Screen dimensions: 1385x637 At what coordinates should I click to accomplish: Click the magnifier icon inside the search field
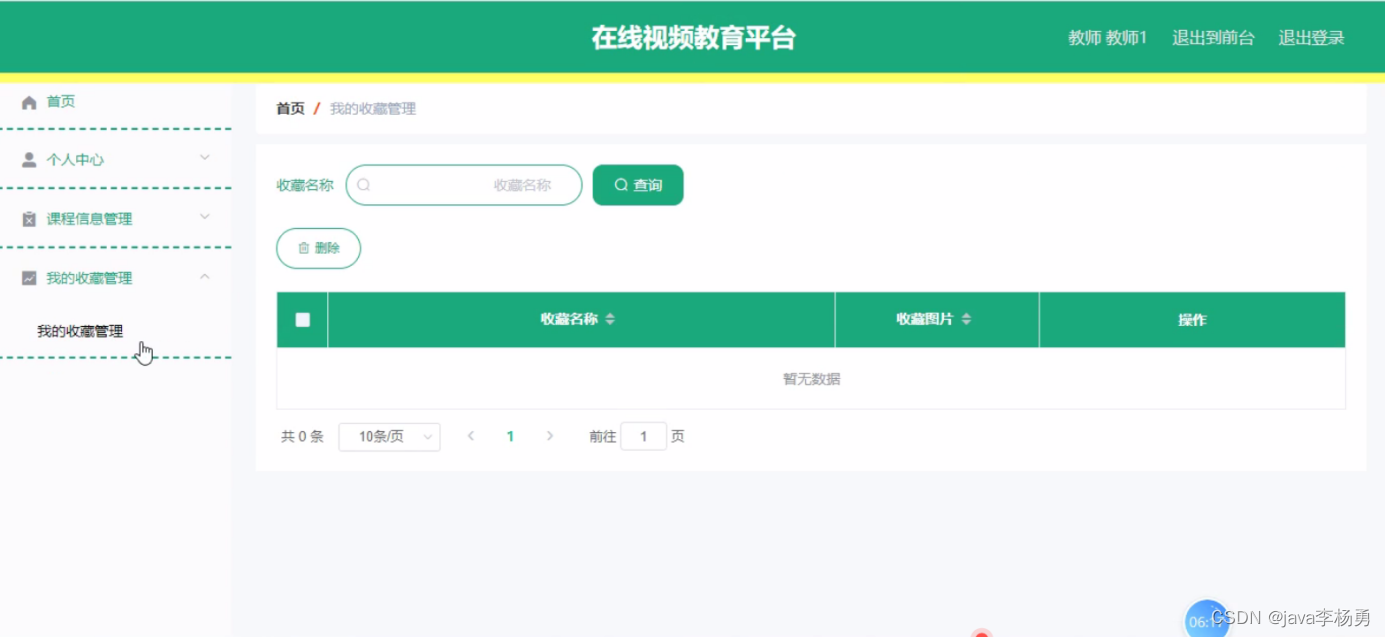[x=364, y=185]
